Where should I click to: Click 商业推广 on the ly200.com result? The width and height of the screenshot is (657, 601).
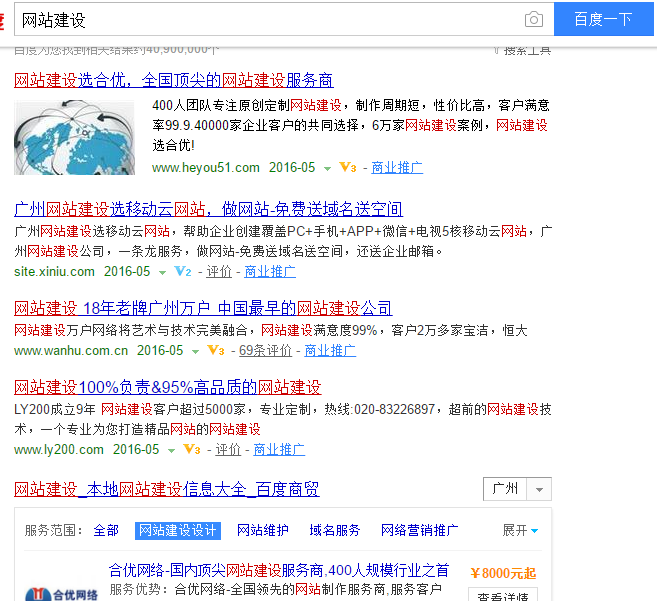tap(279, 450)
